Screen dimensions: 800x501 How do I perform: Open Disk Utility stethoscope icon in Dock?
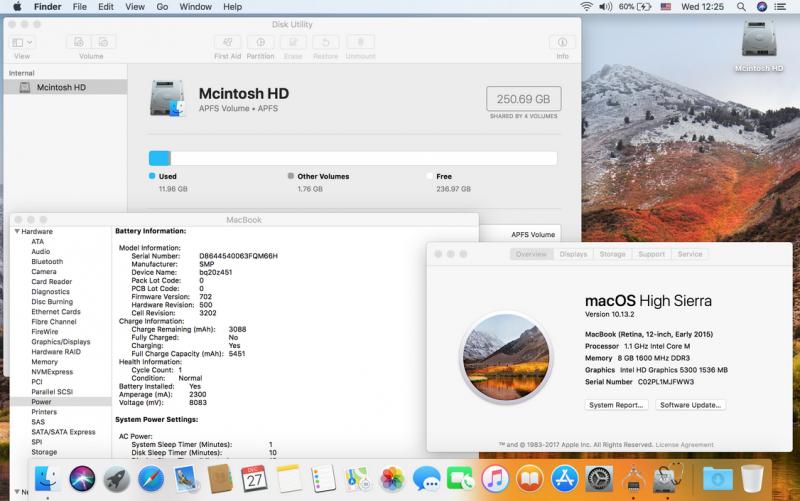(x=668, y=479)
